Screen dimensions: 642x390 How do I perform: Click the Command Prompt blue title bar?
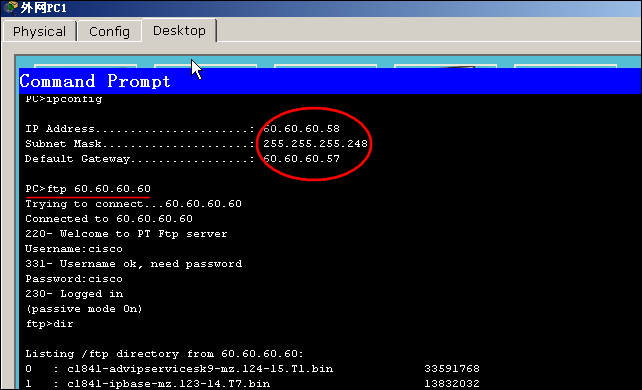pyautogui.click(x=330, y=81)
